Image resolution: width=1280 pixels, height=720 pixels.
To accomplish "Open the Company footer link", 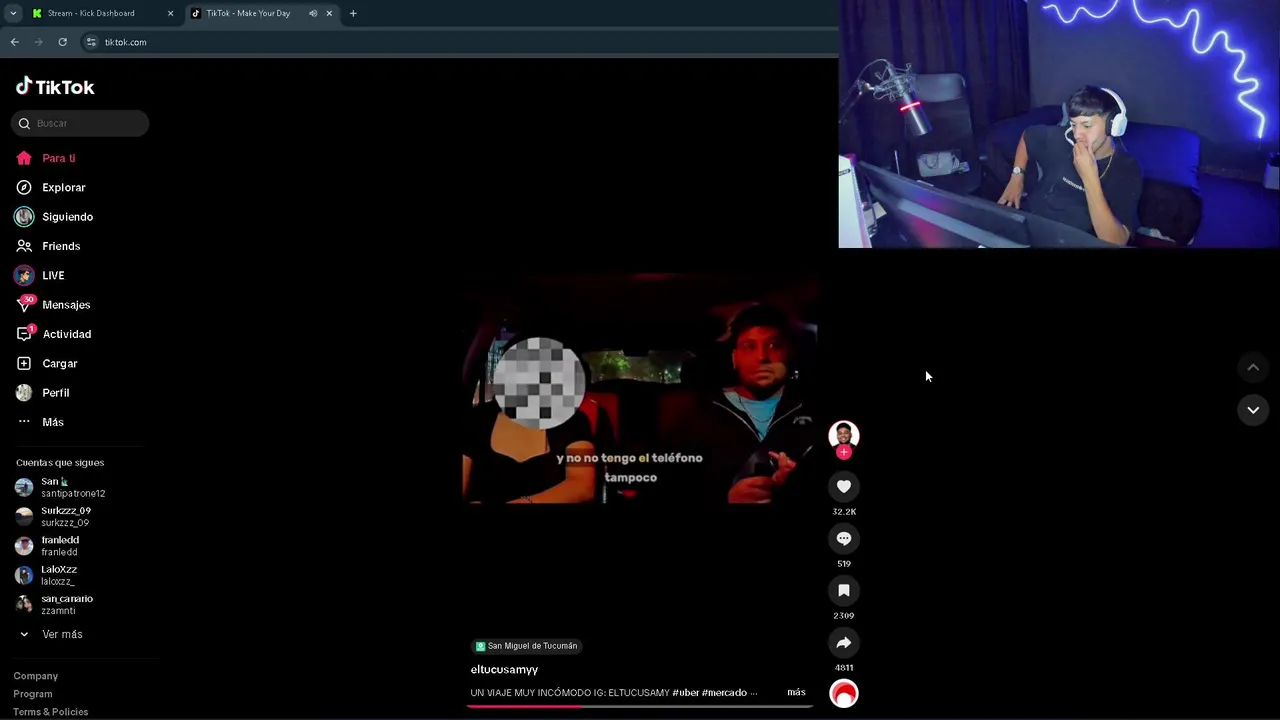I will [36, 676].
